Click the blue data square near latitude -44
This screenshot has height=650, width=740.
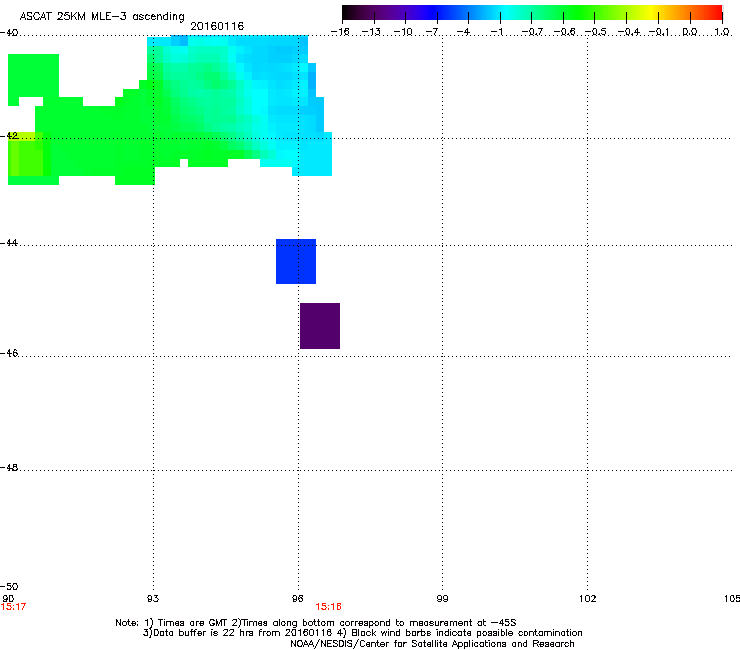point(296,262)
